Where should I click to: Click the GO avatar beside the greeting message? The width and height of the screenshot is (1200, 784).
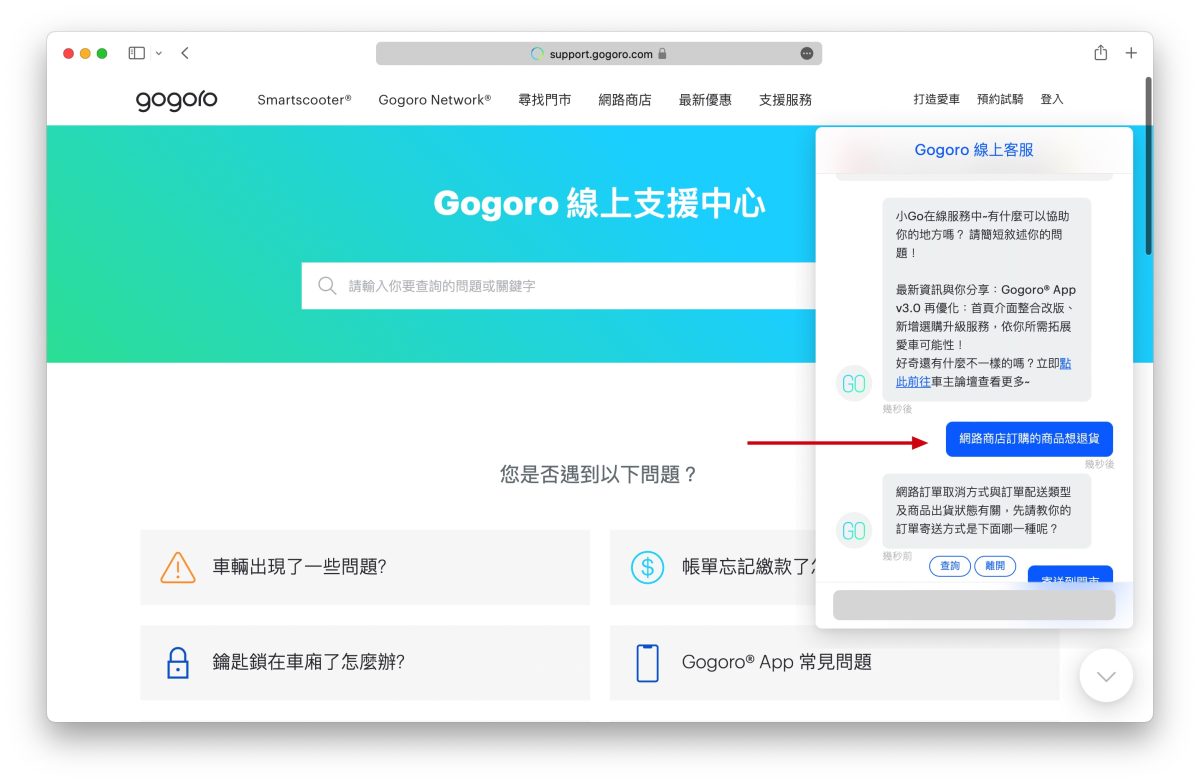[854, 384]
